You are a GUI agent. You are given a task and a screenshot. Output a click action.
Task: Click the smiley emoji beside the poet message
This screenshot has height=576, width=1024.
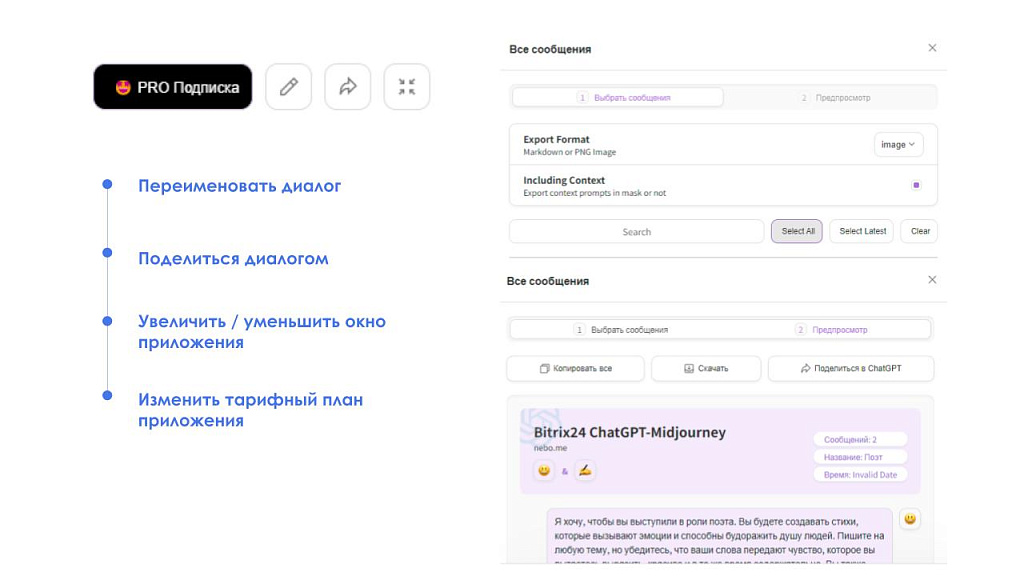[909, 519]
